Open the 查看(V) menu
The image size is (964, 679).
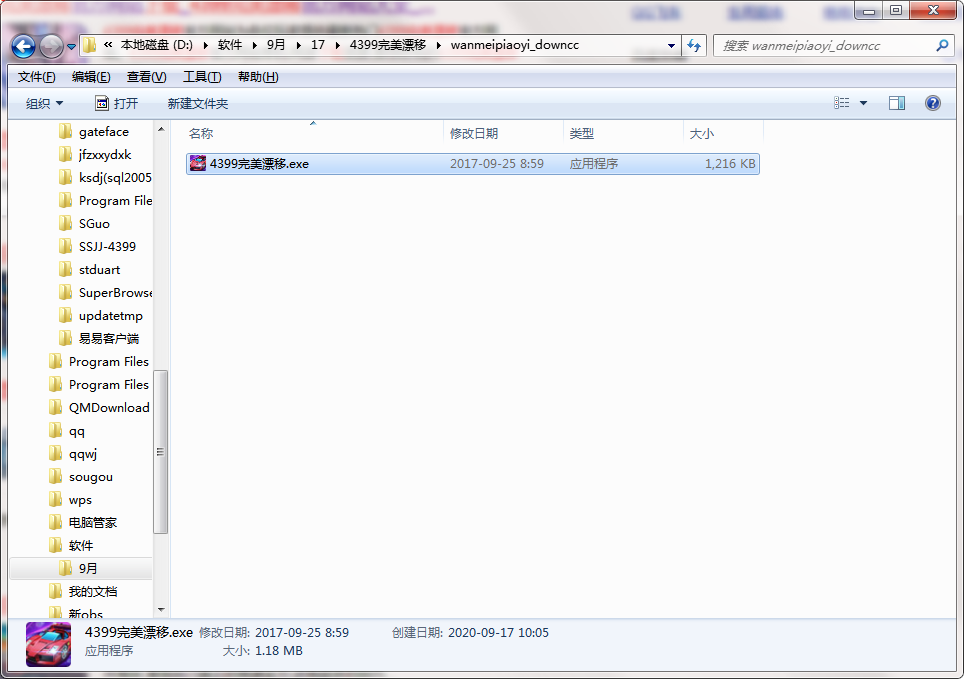pos(146,77)
